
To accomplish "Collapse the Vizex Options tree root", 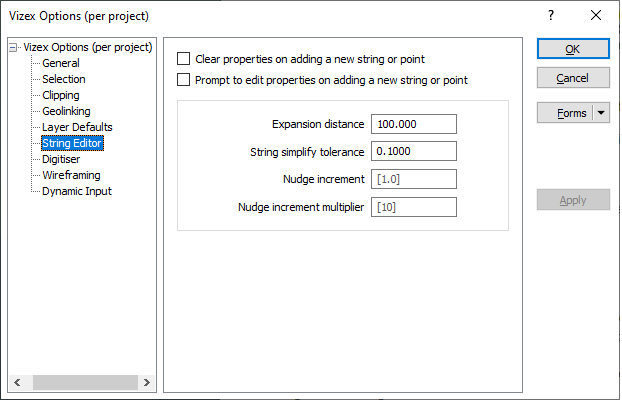I will click(13, 47).
